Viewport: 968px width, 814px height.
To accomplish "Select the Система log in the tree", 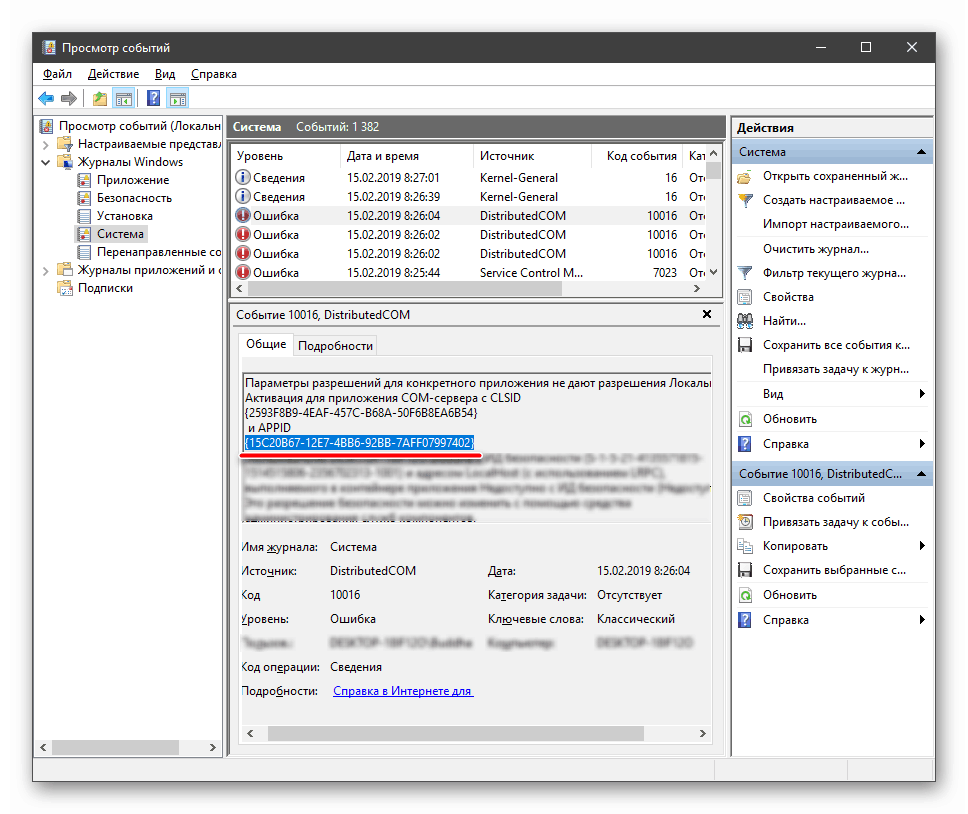I will (120, 234).
